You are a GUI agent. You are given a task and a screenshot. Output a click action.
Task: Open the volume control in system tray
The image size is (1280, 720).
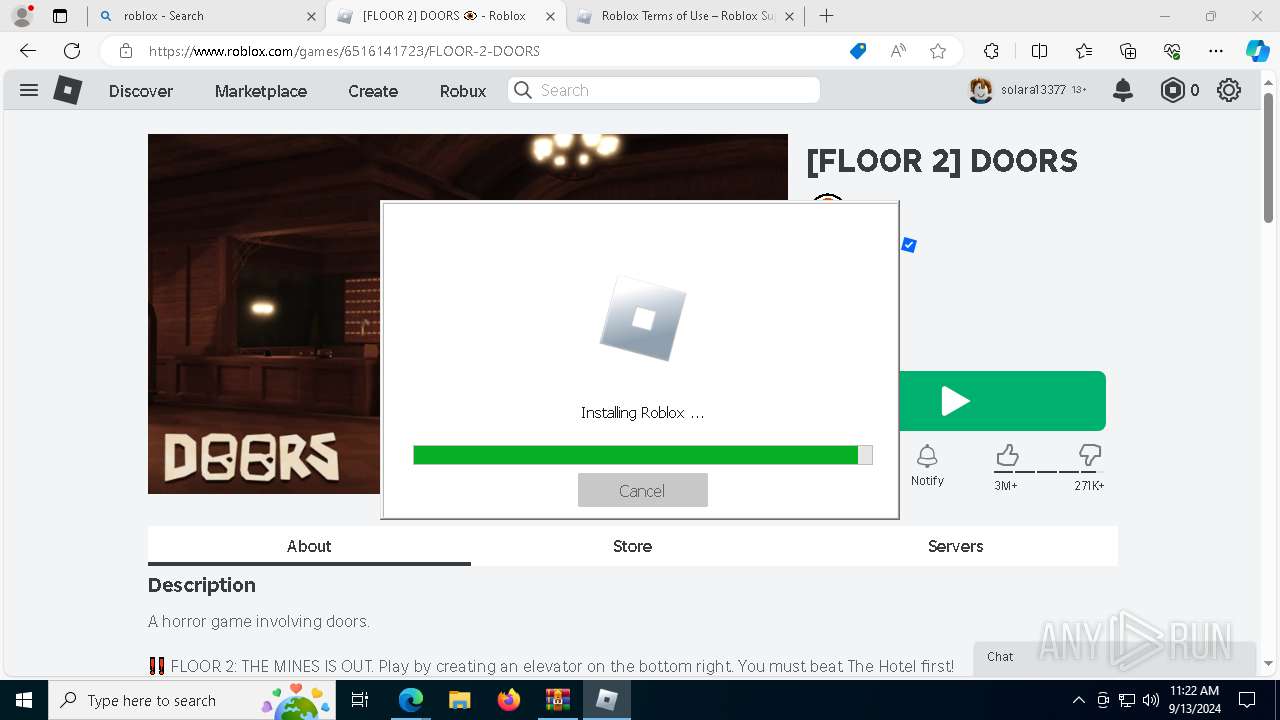1151,700
